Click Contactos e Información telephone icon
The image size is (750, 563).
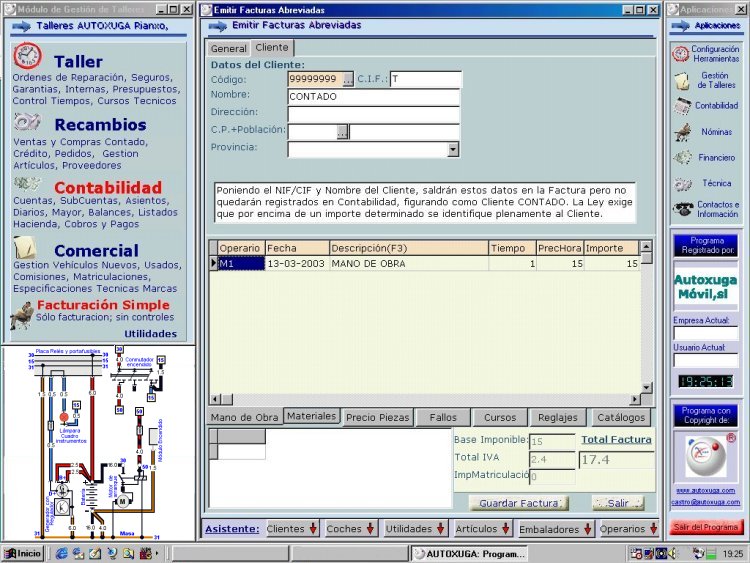pyautogui.click(x=683, y=209)
